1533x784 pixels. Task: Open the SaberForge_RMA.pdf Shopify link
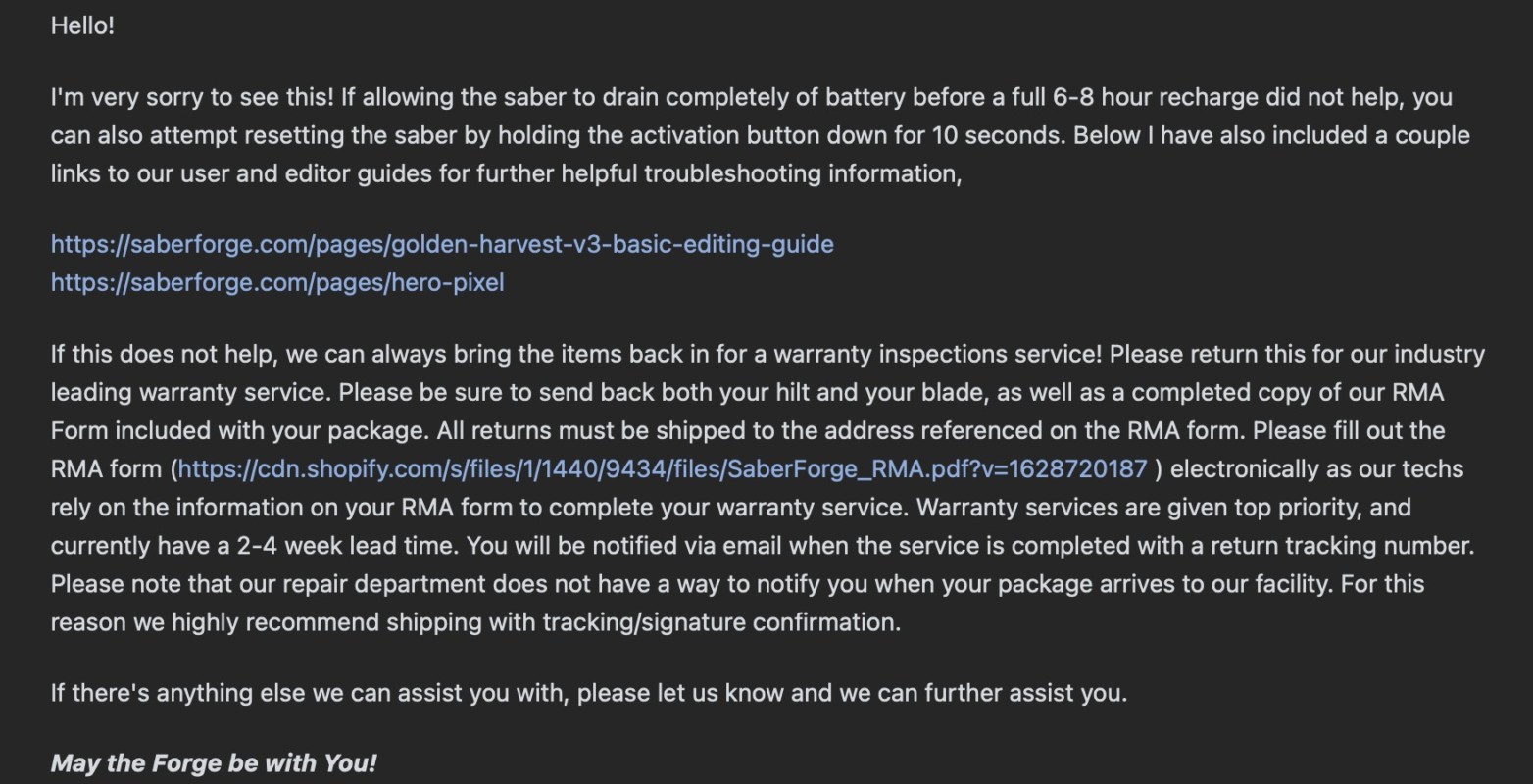662,469
